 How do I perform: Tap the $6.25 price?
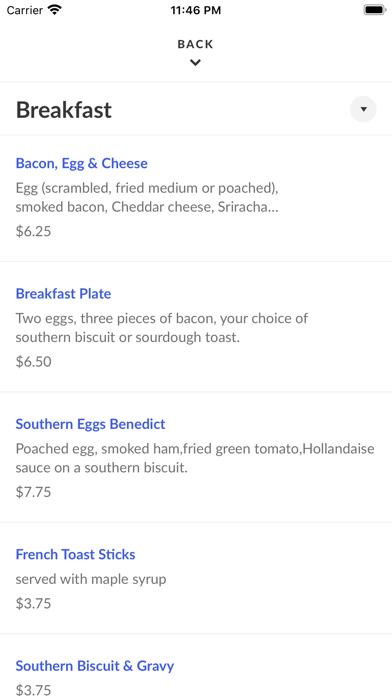tap(33, 231)
